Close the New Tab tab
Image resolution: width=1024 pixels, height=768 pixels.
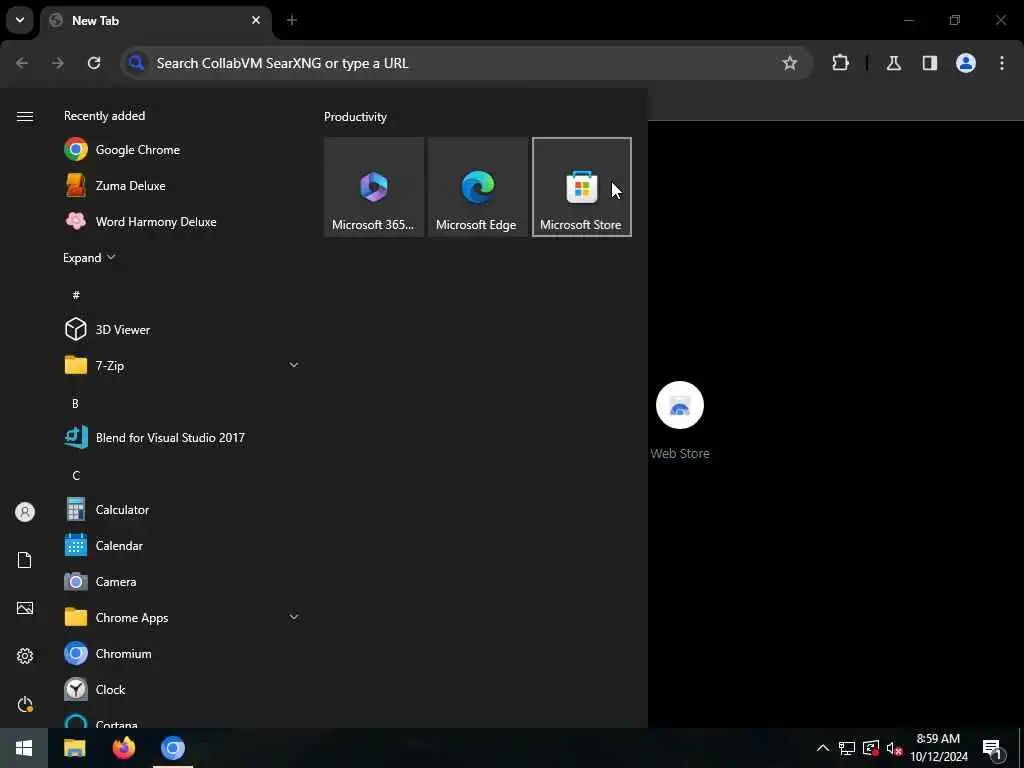click(x=256, y=20)
